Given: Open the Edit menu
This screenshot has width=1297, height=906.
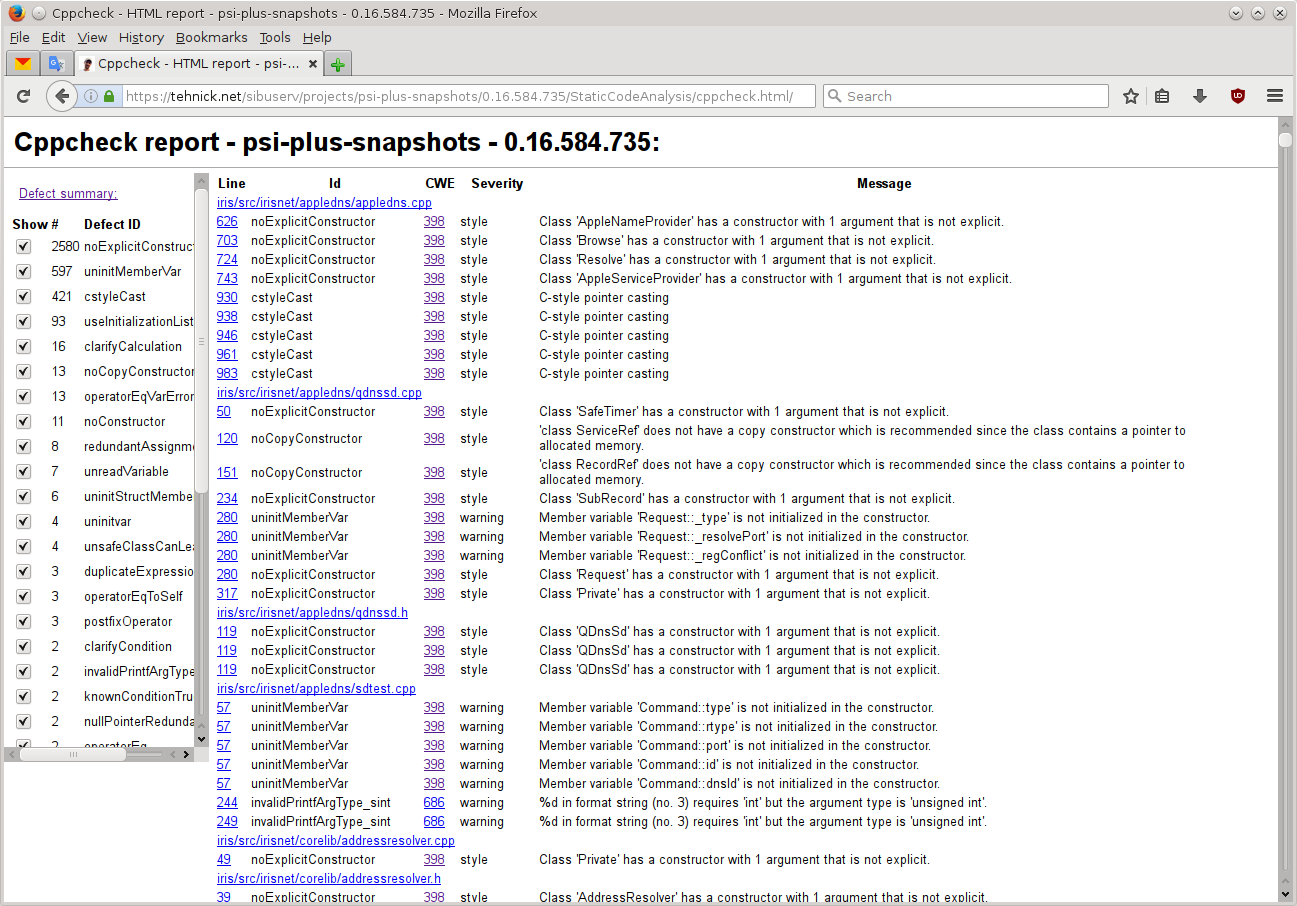Looking at the screenshot, I should [53, 37].
